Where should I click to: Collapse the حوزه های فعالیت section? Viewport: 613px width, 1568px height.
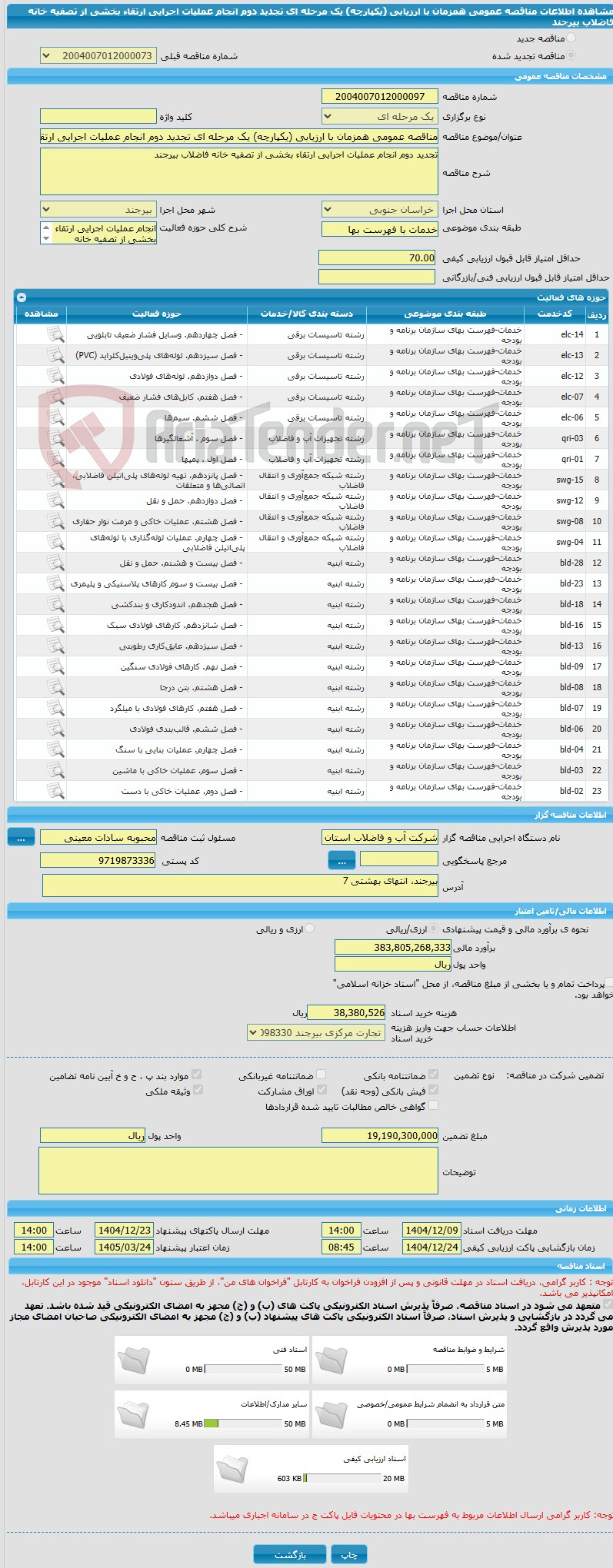[x=21, y=297]
